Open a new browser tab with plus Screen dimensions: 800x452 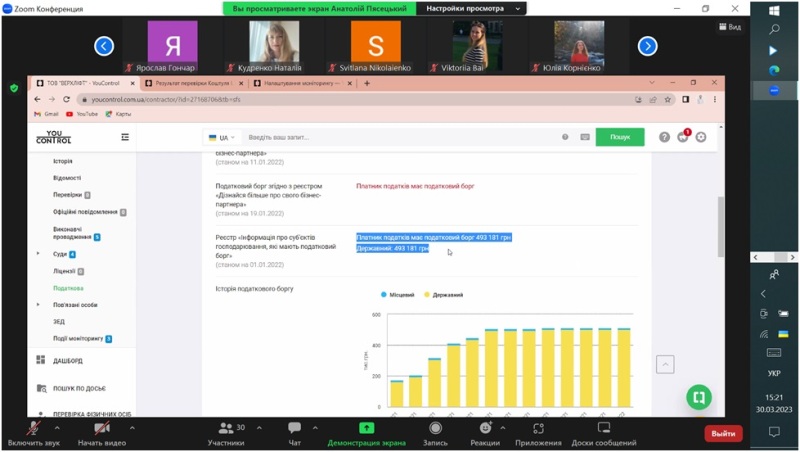367,83
